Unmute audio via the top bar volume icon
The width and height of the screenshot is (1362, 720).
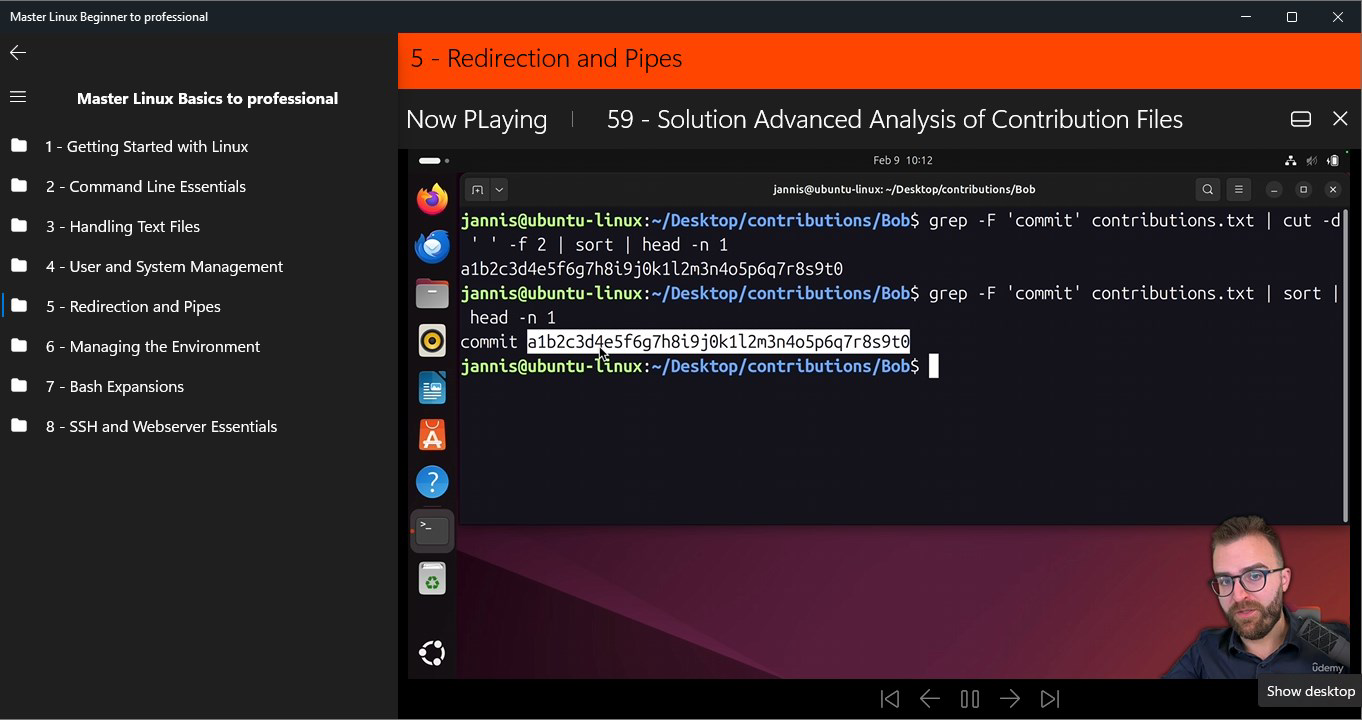pyautogui.click(x=1312, y=160)
